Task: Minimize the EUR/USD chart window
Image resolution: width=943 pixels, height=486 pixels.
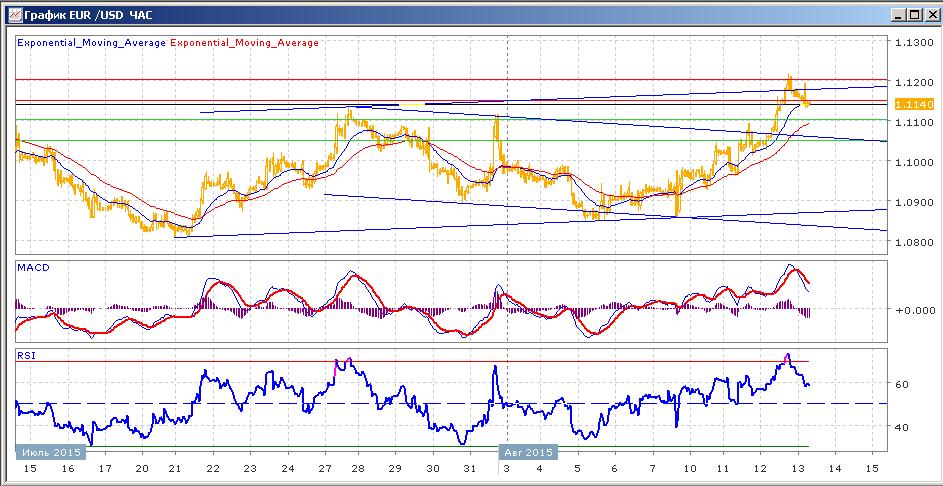Action: pos(898,14)
